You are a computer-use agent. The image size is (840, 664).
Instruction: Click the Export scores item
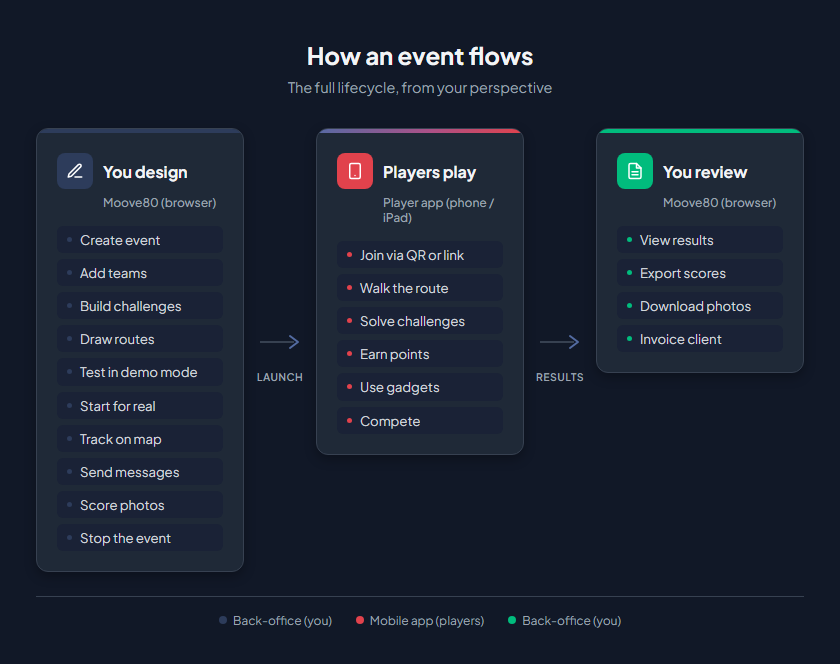pos(699,273)
